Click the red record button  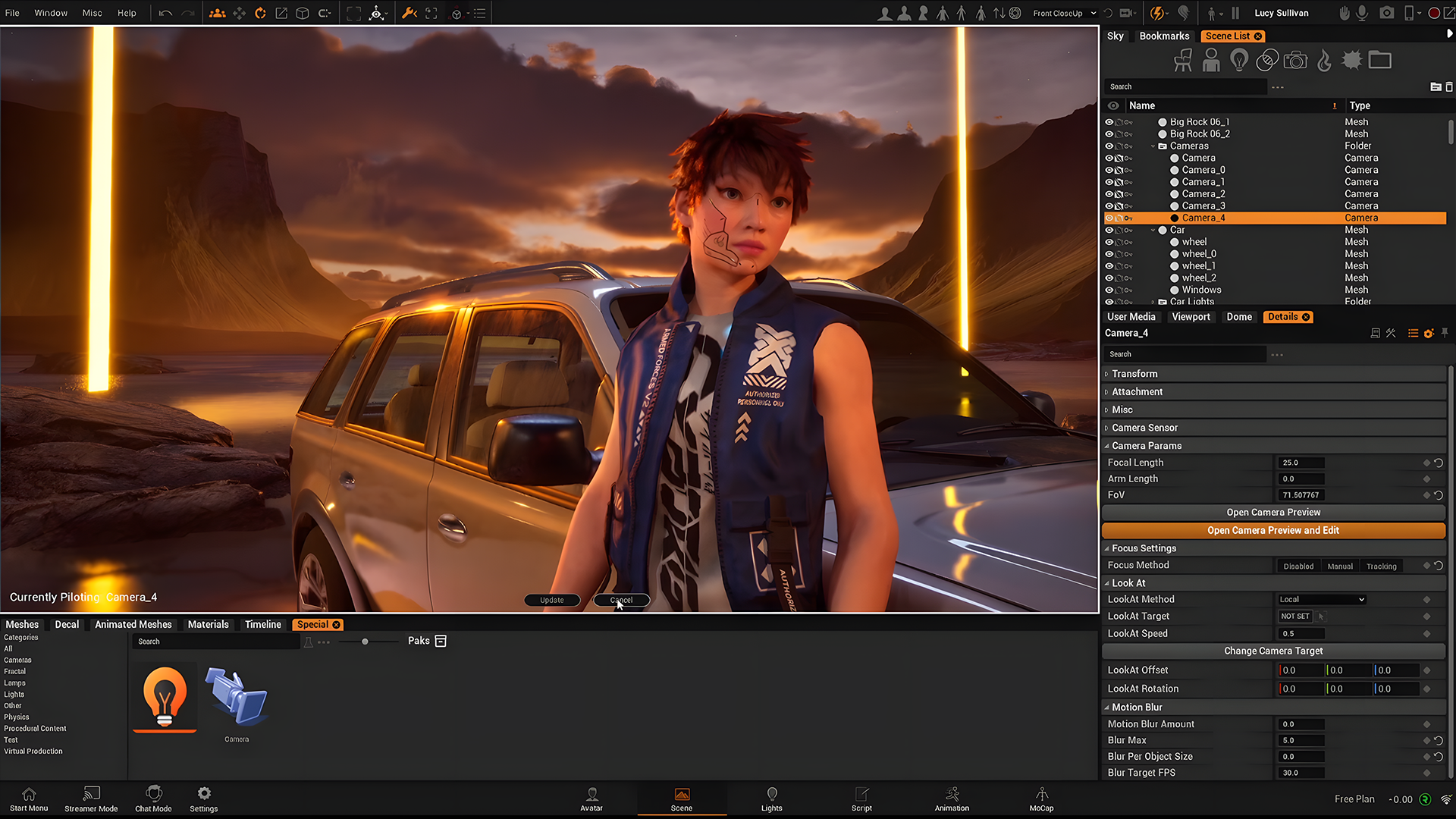tap(1434, 13)
